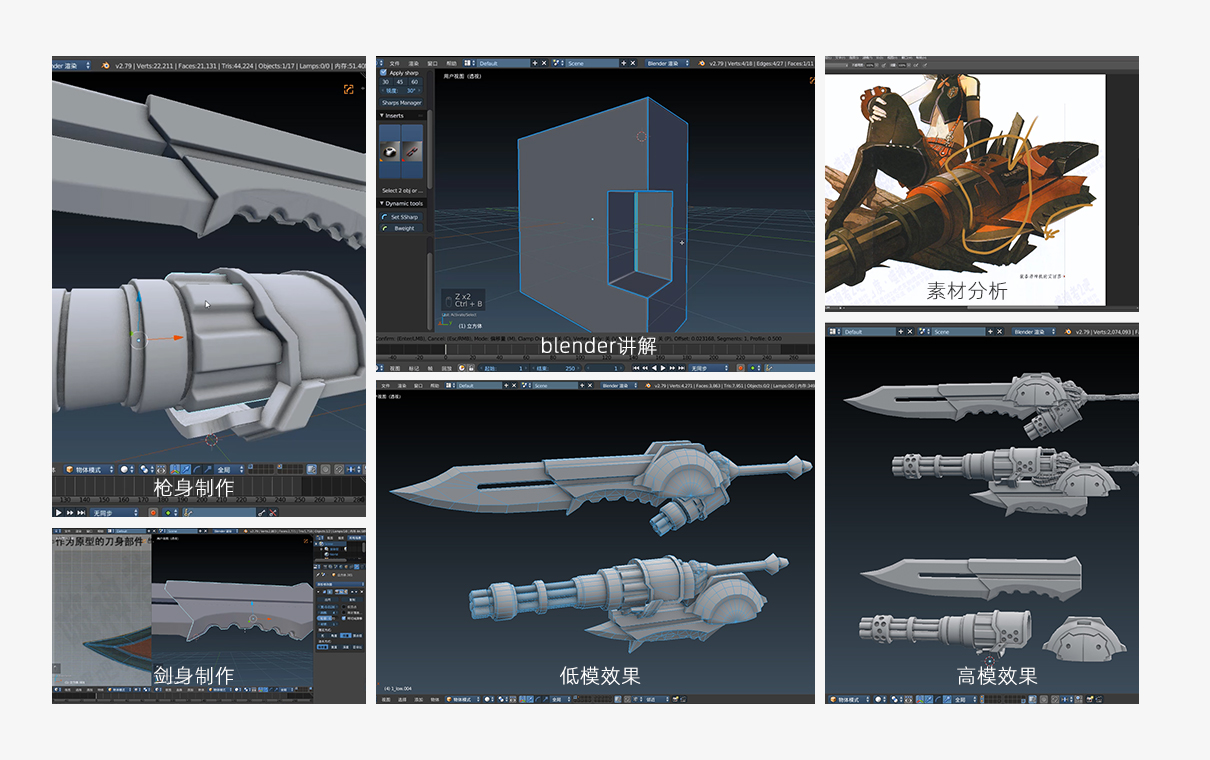Play animation forward in tutorial timeline
The width and height of the screenshot is (1210, 760).
[664, 368]
